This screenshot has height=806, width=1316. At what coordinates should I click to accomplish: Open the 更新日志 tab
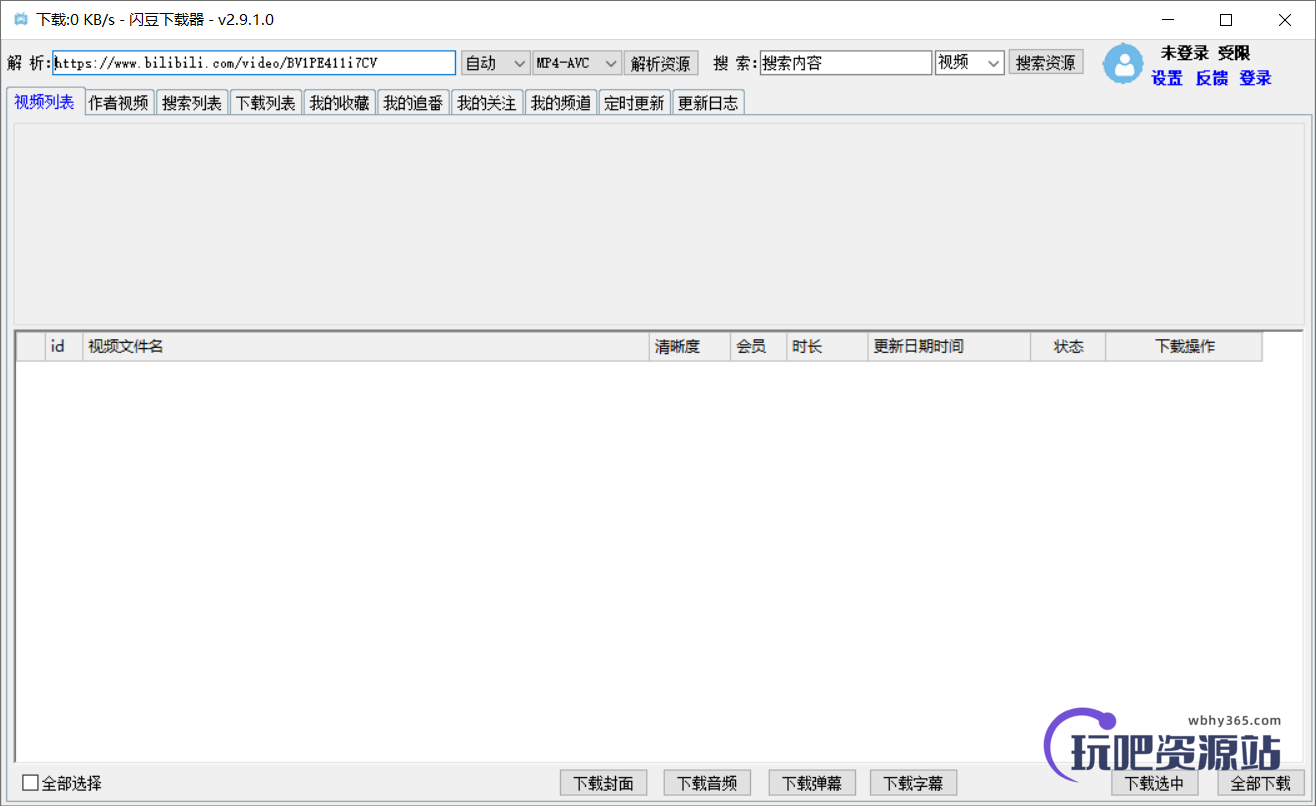point(708,103)
